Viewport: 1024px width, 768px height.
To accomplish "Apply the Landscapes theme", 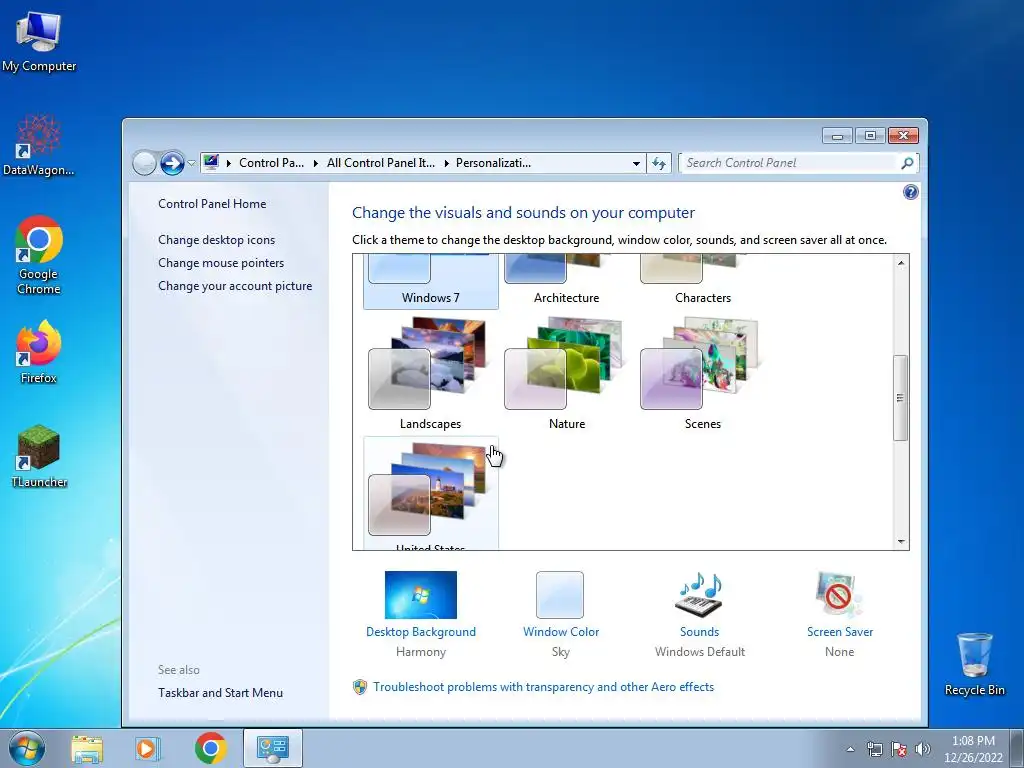I will pyautogui.click(x=430, y=373).
